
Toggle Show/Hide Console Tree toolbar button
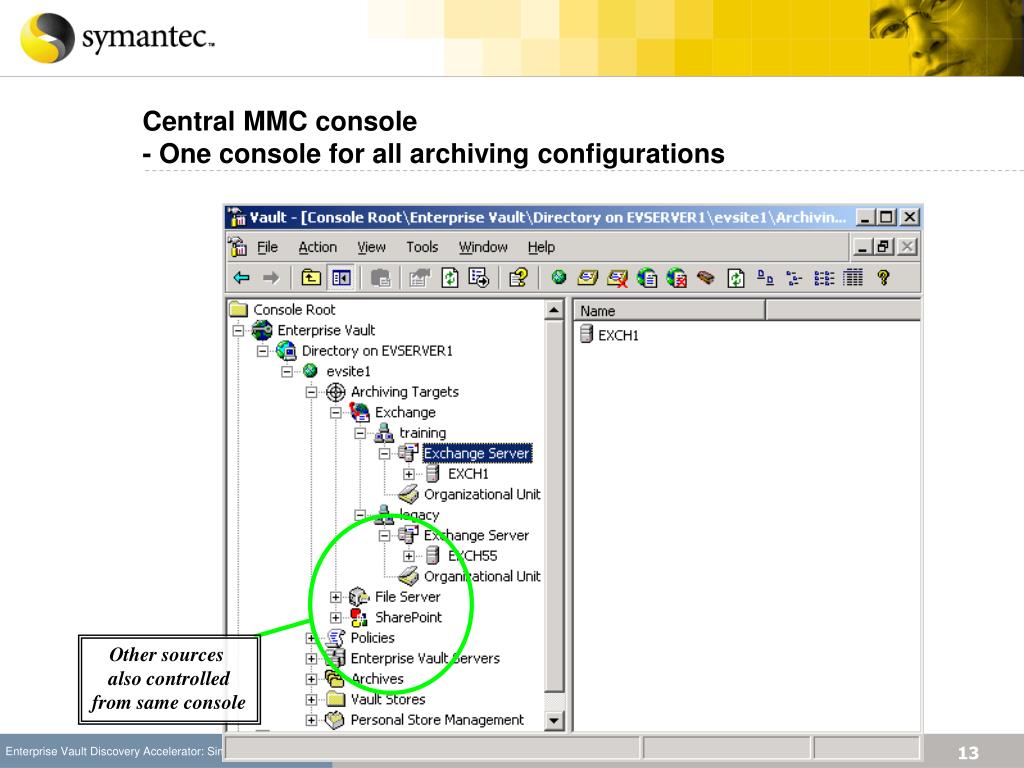pyautogui.click(x=341, y=278)
